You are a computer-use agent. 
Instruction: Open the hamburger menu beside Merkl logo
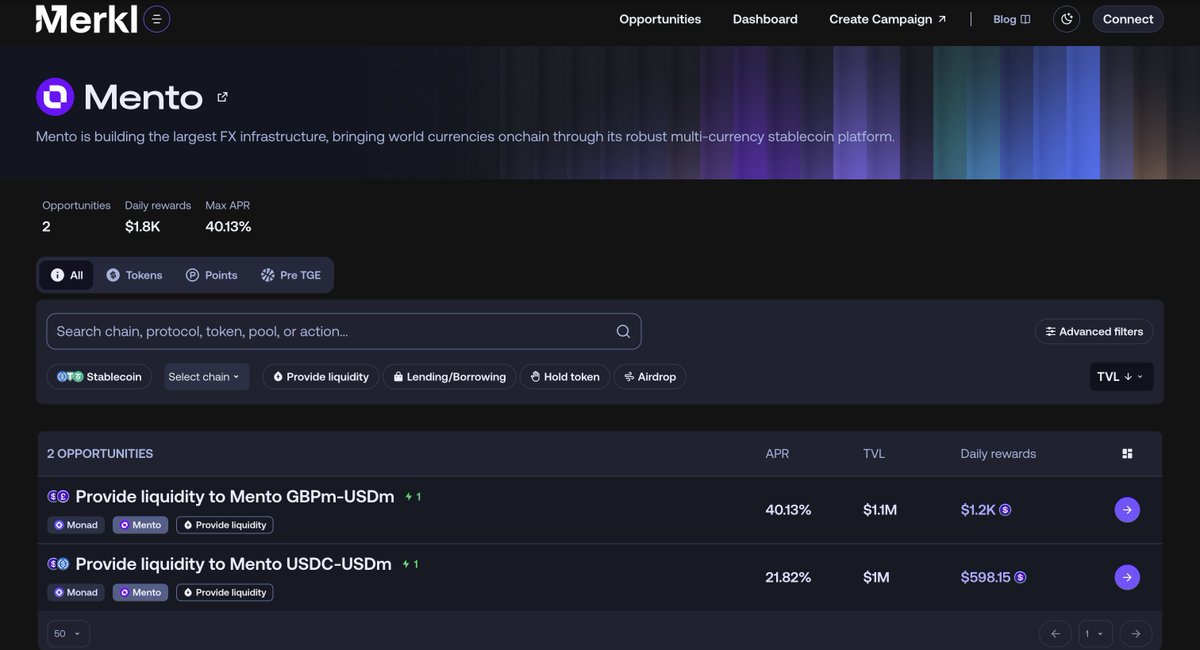(x=157, y=19)
